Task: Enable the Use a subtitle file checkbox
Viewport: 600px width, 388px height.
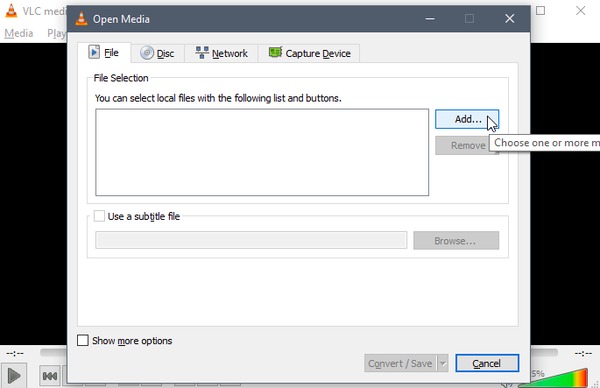Action: [x=99, y=216]
